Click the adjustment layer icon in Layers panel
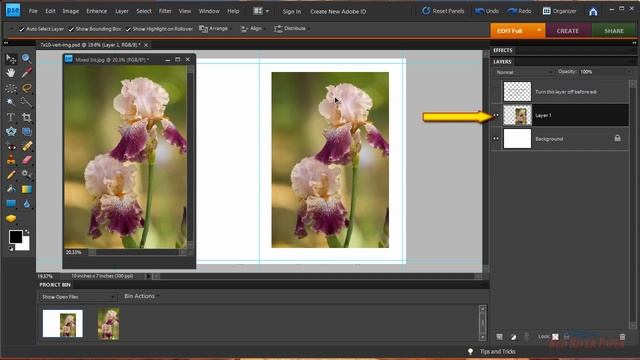This screenshot has height=360, width=640. 513,337
